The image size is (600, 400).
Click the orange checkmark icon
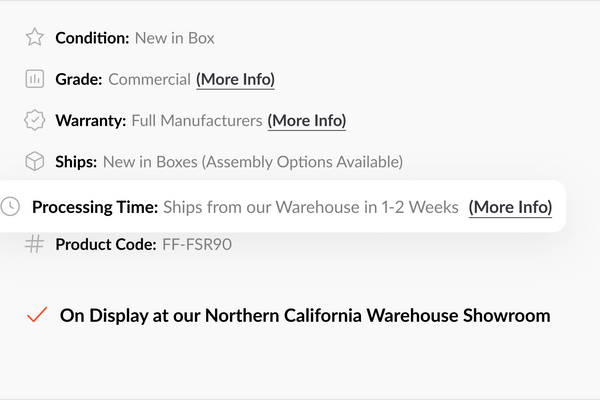pyautogui.click(x=37, y=315)
